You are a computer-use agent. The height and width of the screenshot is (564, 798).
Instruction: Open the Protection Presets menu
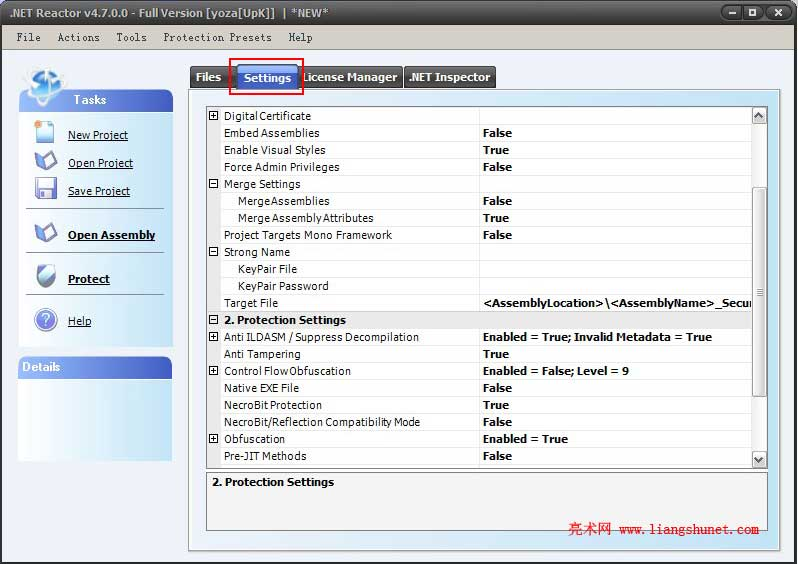coord(217,37)
